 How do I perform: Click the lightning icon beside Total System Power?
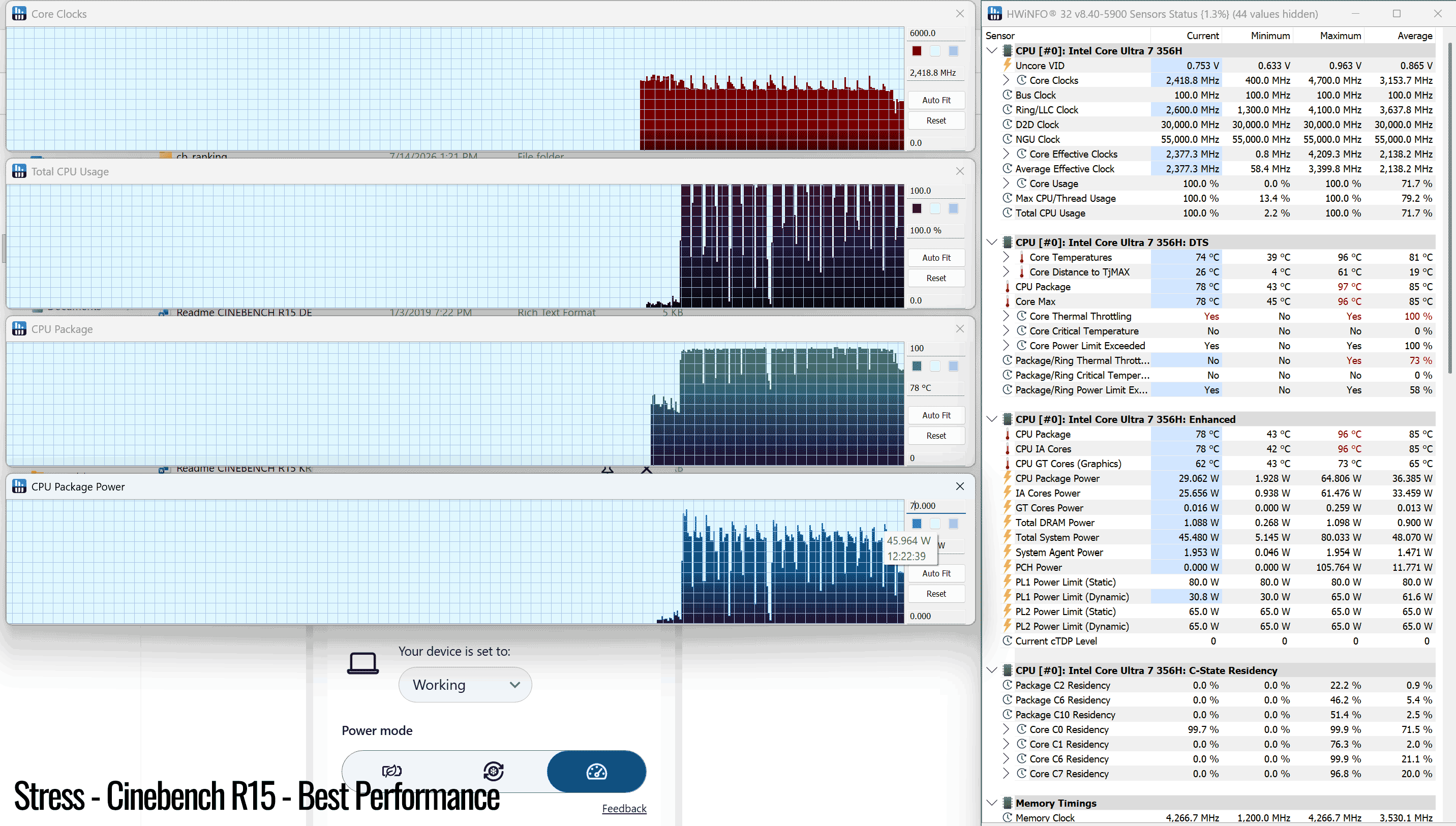[1007, 537]
